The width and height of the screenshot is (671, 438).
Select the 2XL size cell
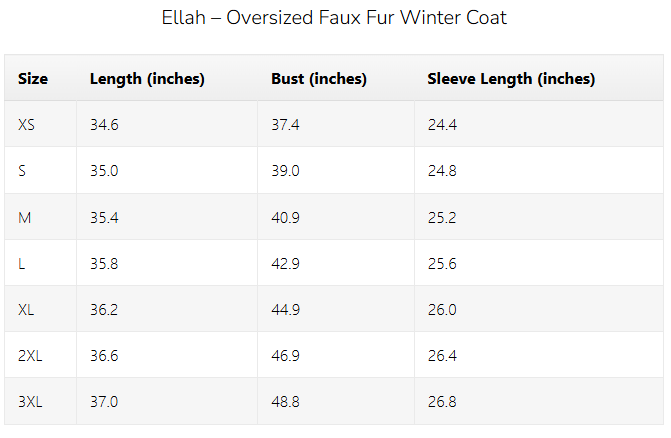tap(31, 355)
